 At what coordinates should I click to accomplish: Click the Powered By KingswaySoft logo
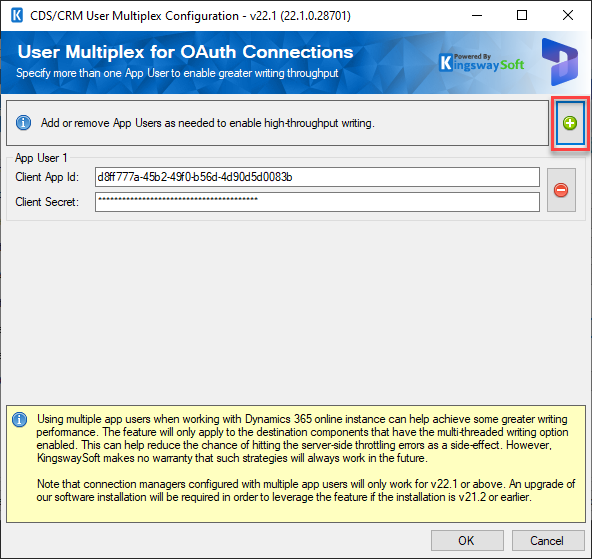(x=482, y=63)
